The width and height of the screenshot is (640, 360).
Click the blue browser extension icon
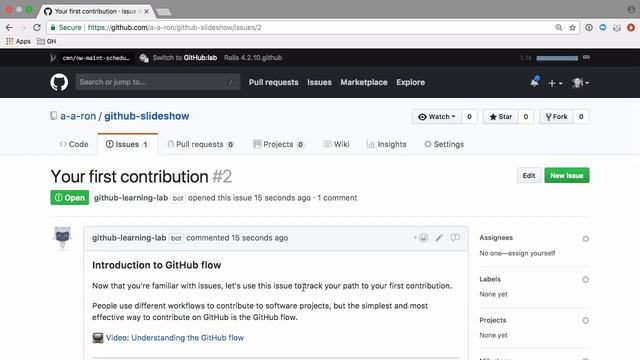pyautogui.click(x=602, y=27)
